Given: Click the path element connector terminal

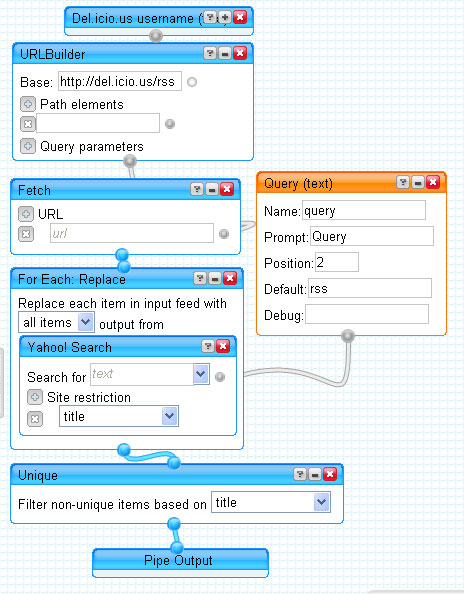Looking at the screenshot, I should tap(170, 124).
